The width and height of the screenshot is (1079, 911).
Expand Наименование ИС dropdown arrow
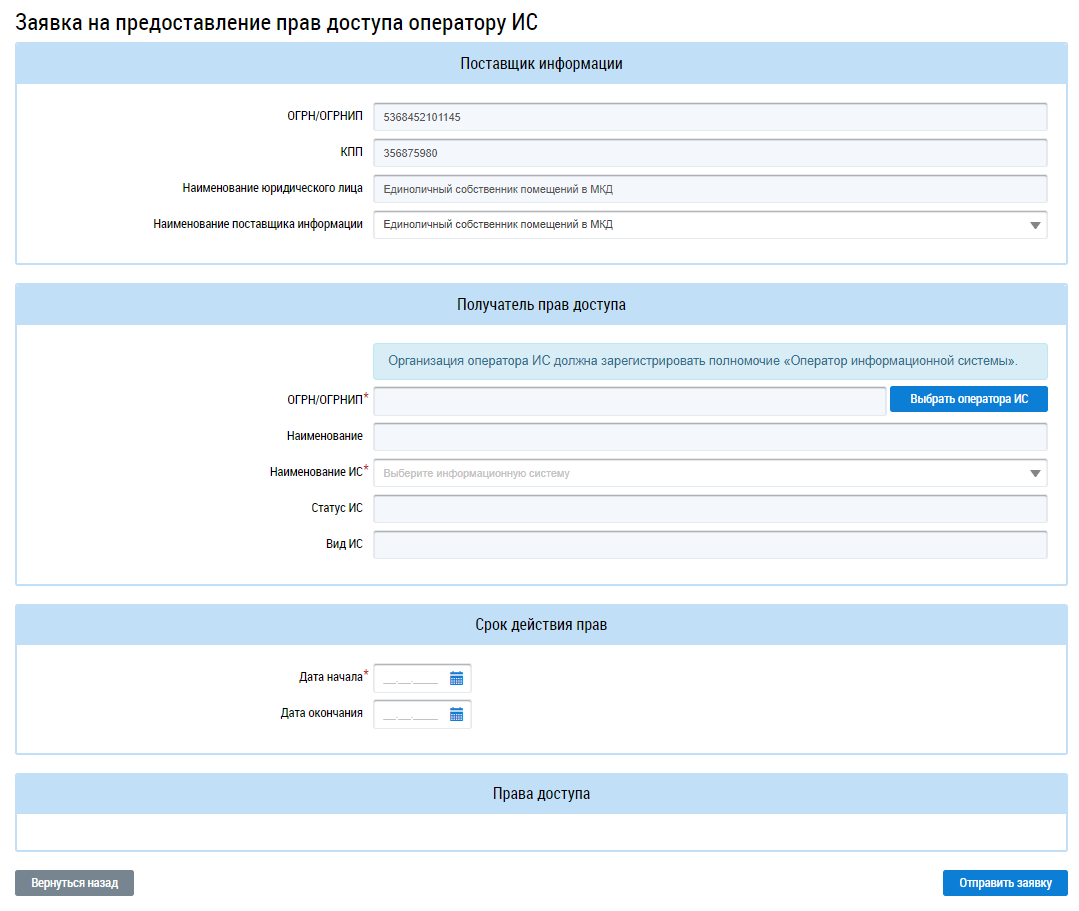tap(1035, 474)
